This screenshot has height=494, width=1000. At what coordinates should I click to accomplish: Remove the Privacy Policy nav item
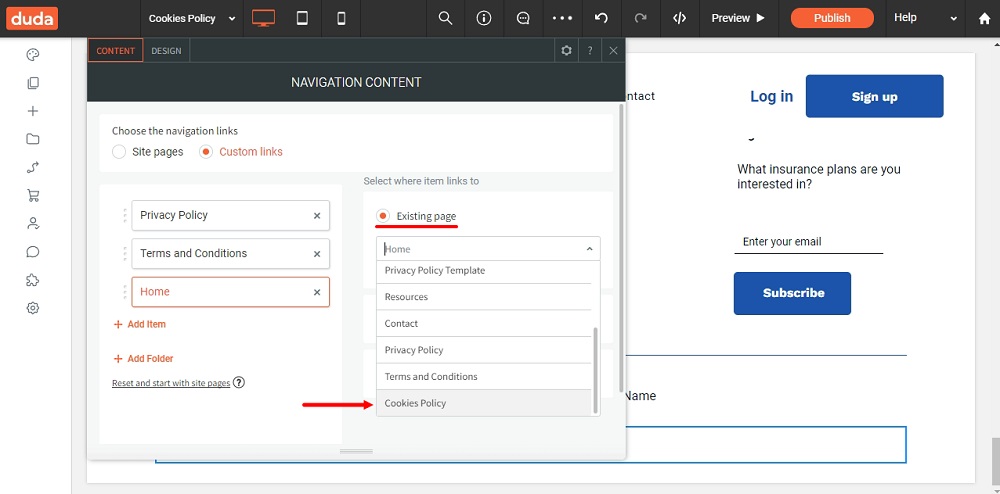click(x=317, y=215)
